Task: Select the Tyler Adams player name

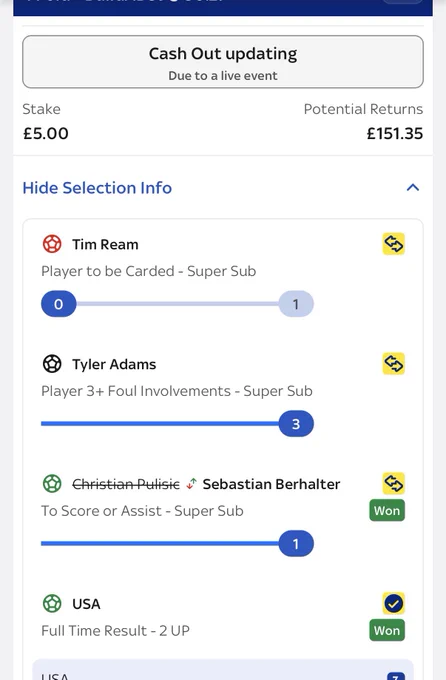Action: click(114, 364)
